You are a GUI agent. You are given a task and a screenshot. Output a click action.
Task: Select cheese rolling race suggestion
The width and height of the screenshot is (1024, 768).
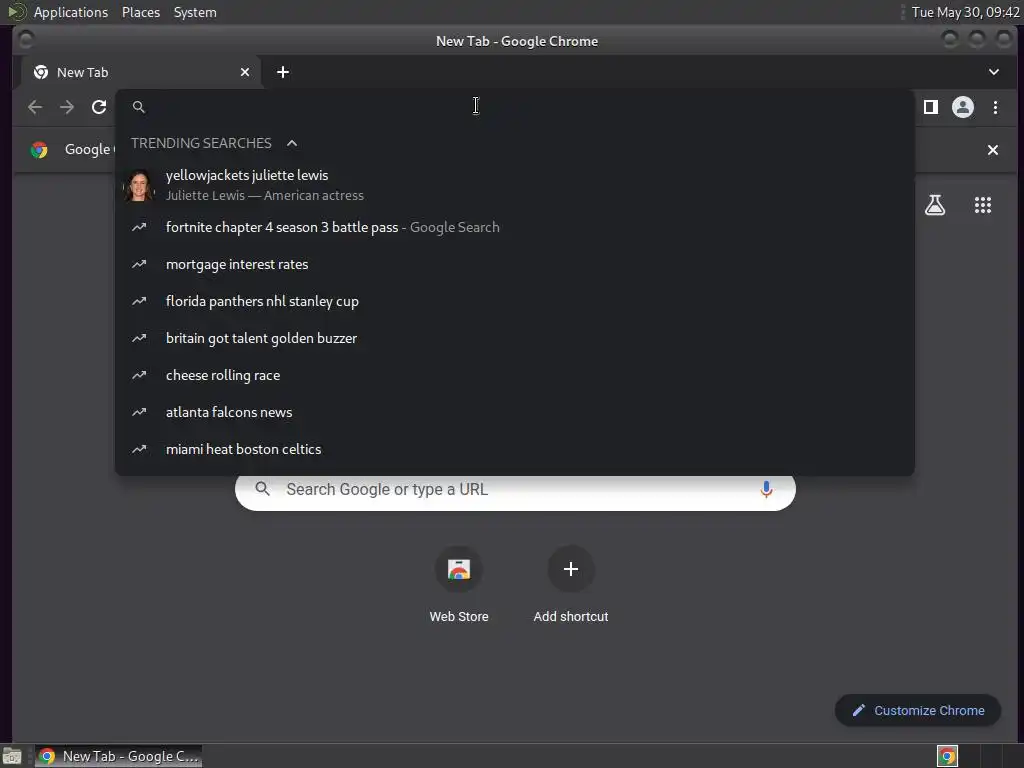(x=515, y=376)
